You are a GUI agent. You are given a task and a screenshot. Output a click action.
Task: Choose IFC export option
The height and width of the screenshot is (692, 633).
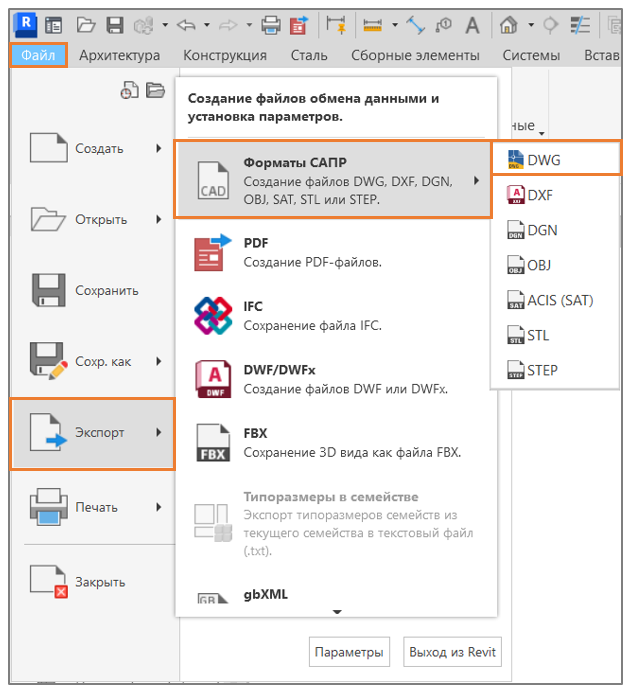tap(335, 316)
